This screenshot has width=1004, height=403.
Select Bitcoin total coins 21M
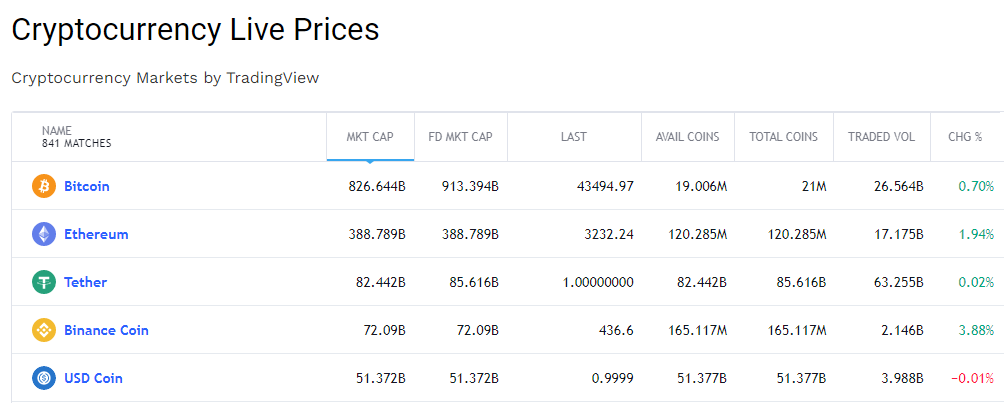pyautogui.click(x=813, y=186)
